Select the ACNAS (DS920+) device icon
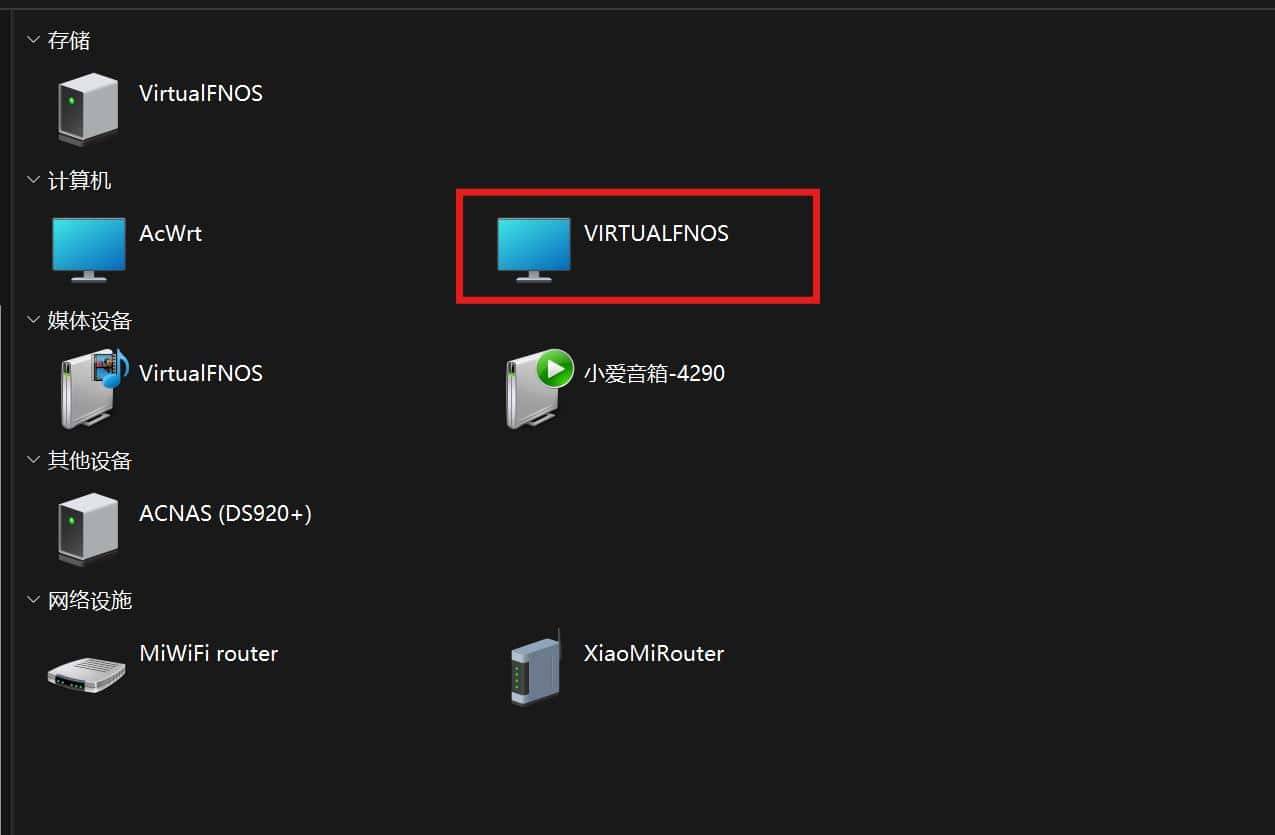The width and height of the screenshot is (1275, 835). point(86,529)
